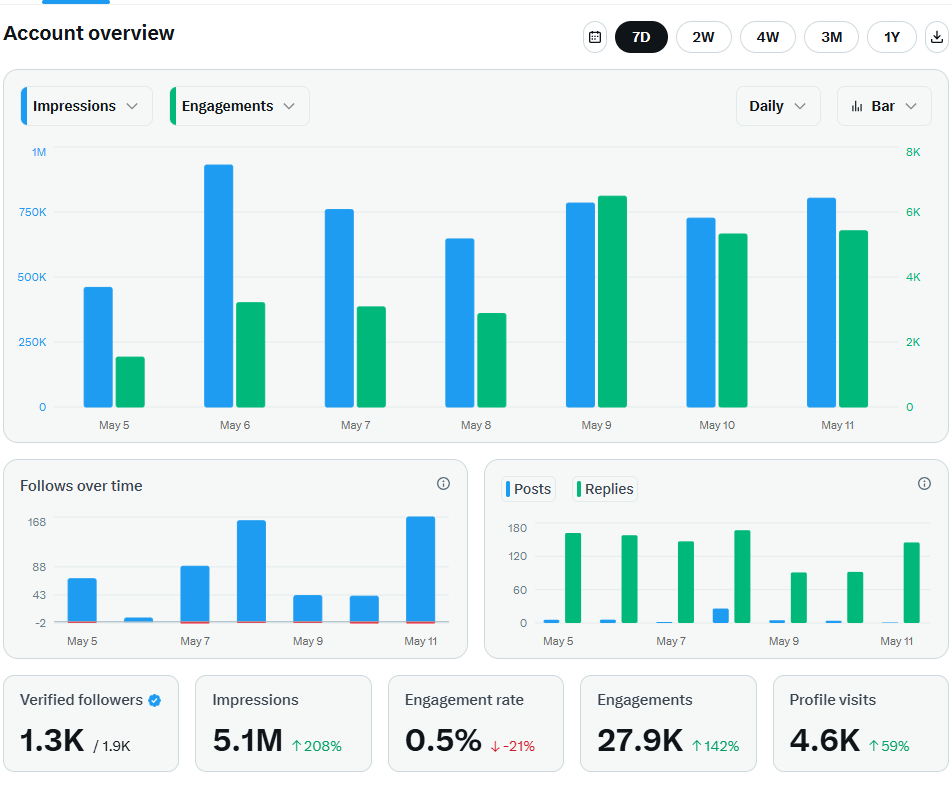Show info for Posts and Replies chart
This screenshot has height=786, width=952.
[x=924, y=483]
